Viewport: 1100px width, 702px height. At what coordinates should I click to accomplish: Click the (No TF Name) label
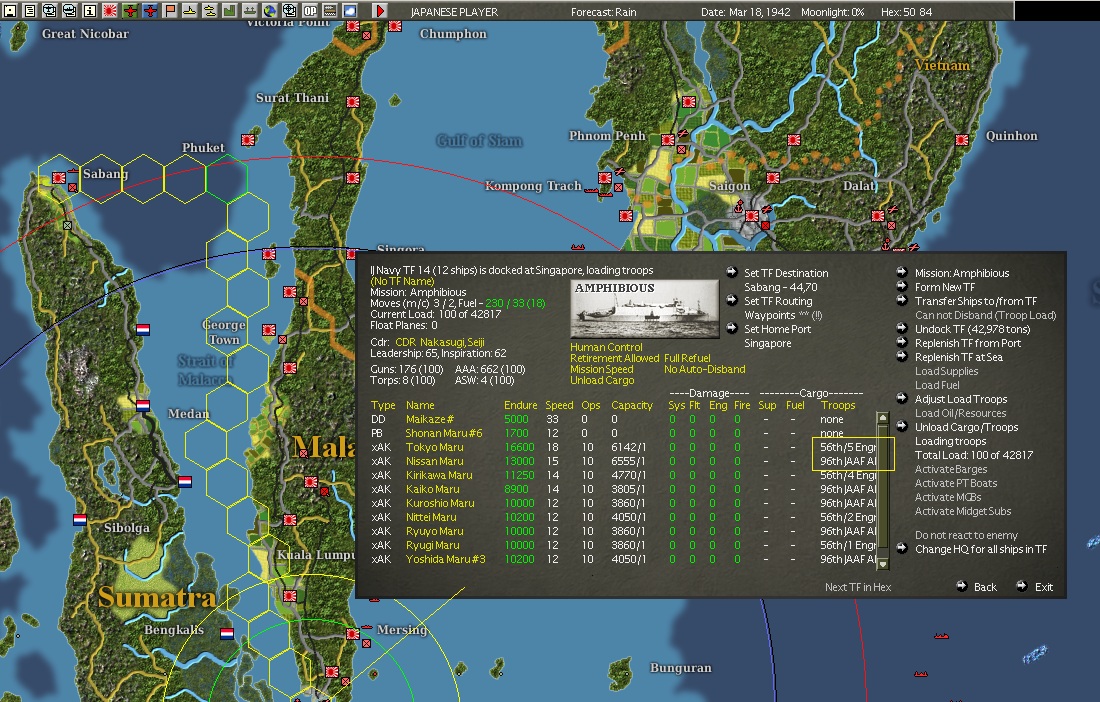point(403,281)
